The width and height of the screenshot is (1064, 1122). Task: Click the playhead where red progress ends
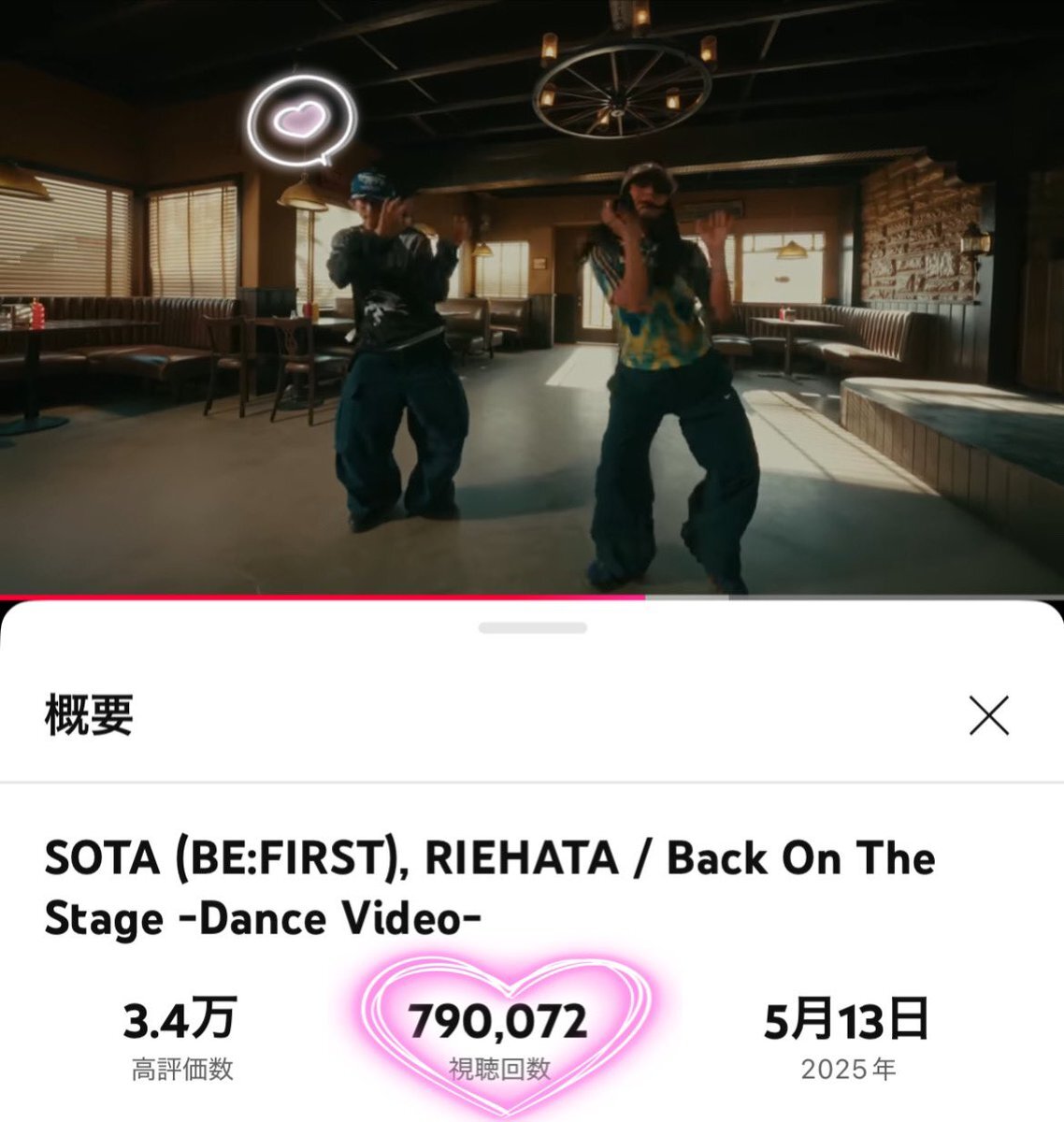point(644,597)
